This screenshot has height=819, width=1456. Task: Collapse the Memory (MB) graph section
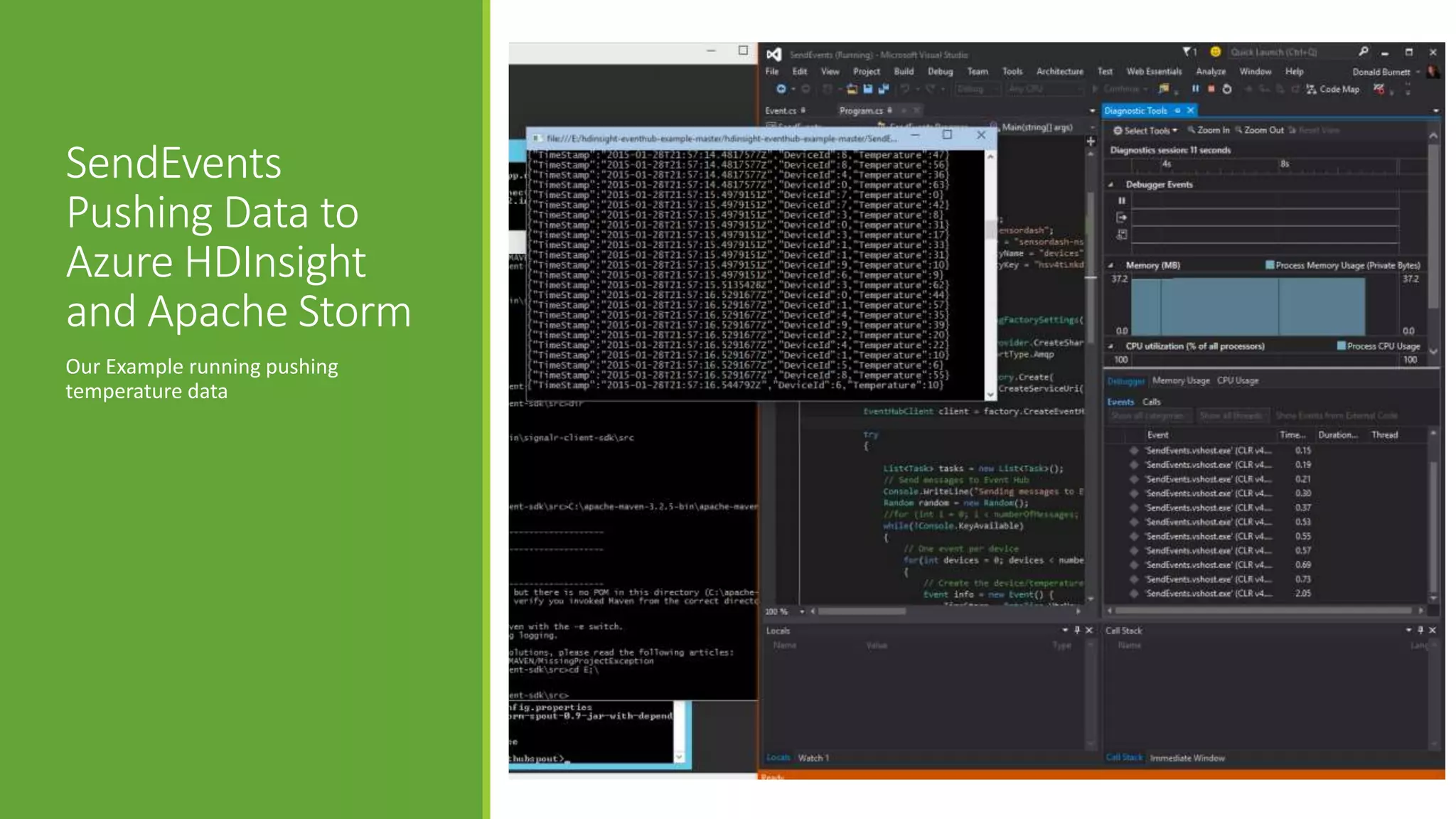(x=1110, y=265)
